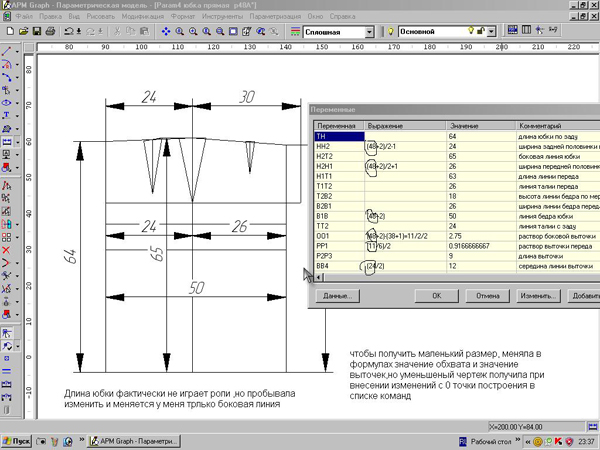Select the Pan view tool icon

[x=166, y=32]
